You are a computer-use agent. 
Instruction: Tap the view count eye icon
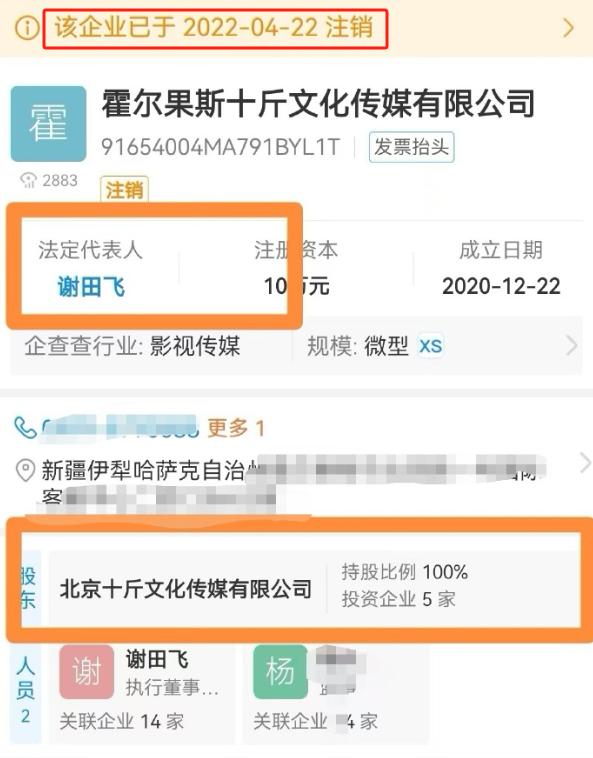click(28, 180)
